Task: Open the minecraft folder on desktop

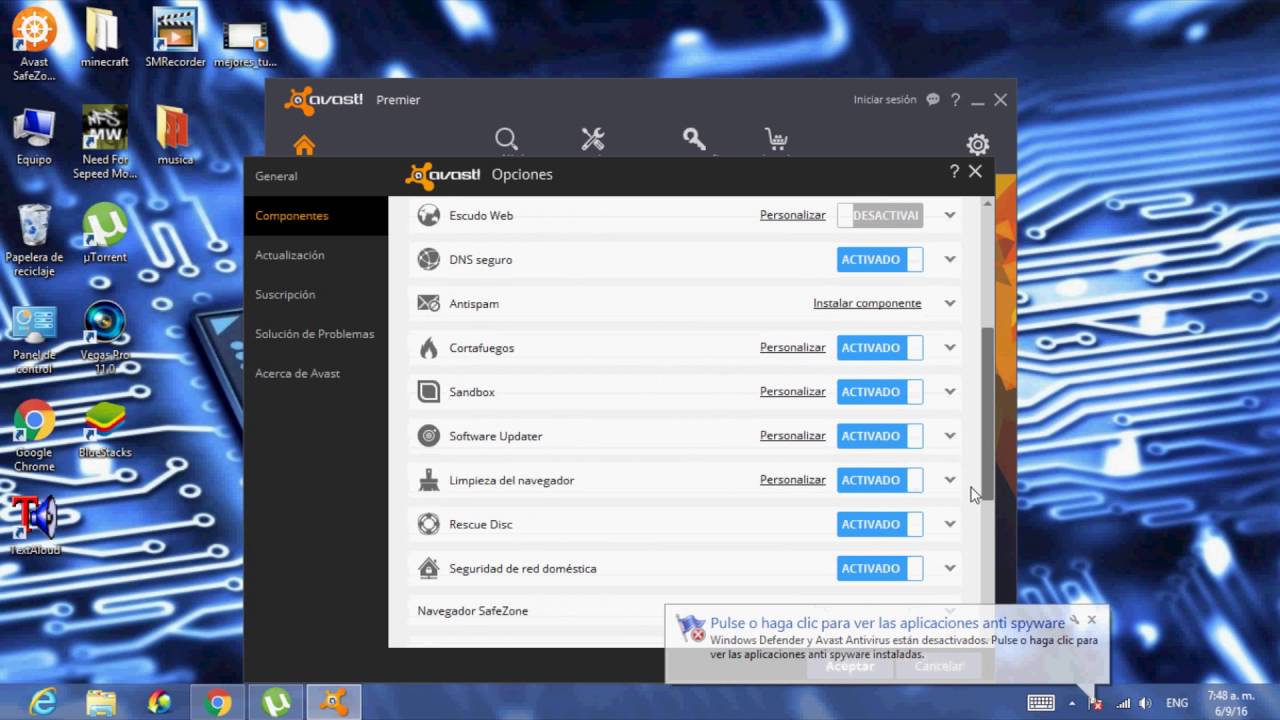Action: [104, 40]
